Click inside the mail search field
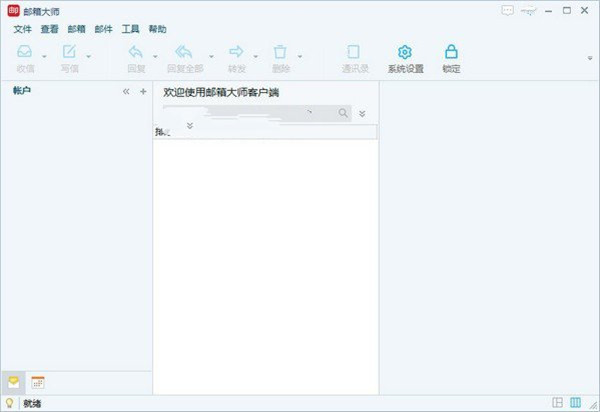This screenshot has width=600, height=412. point(250,114)
